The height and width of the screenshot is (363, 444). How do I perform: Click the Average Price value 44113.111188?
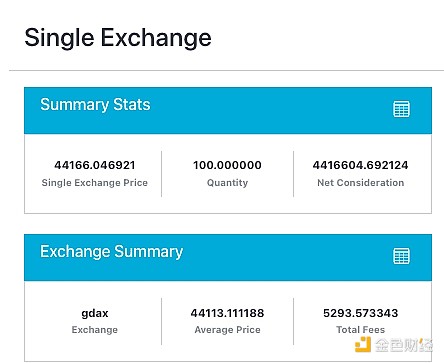click(227, 313)
